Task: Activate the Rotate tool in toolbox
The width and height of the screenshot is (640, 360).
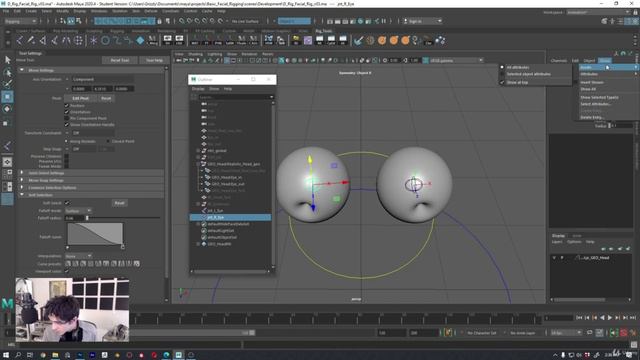Action: click(x=7, y=109)
